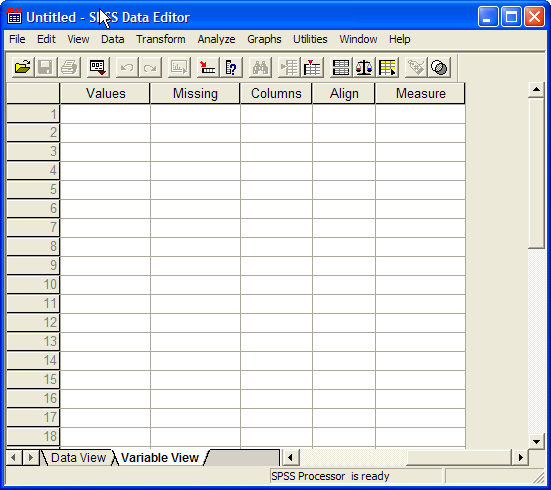Click the Split File icon
Image resolution: width=551 pixels, height=490 pixels.
click(x=341, y=67)
